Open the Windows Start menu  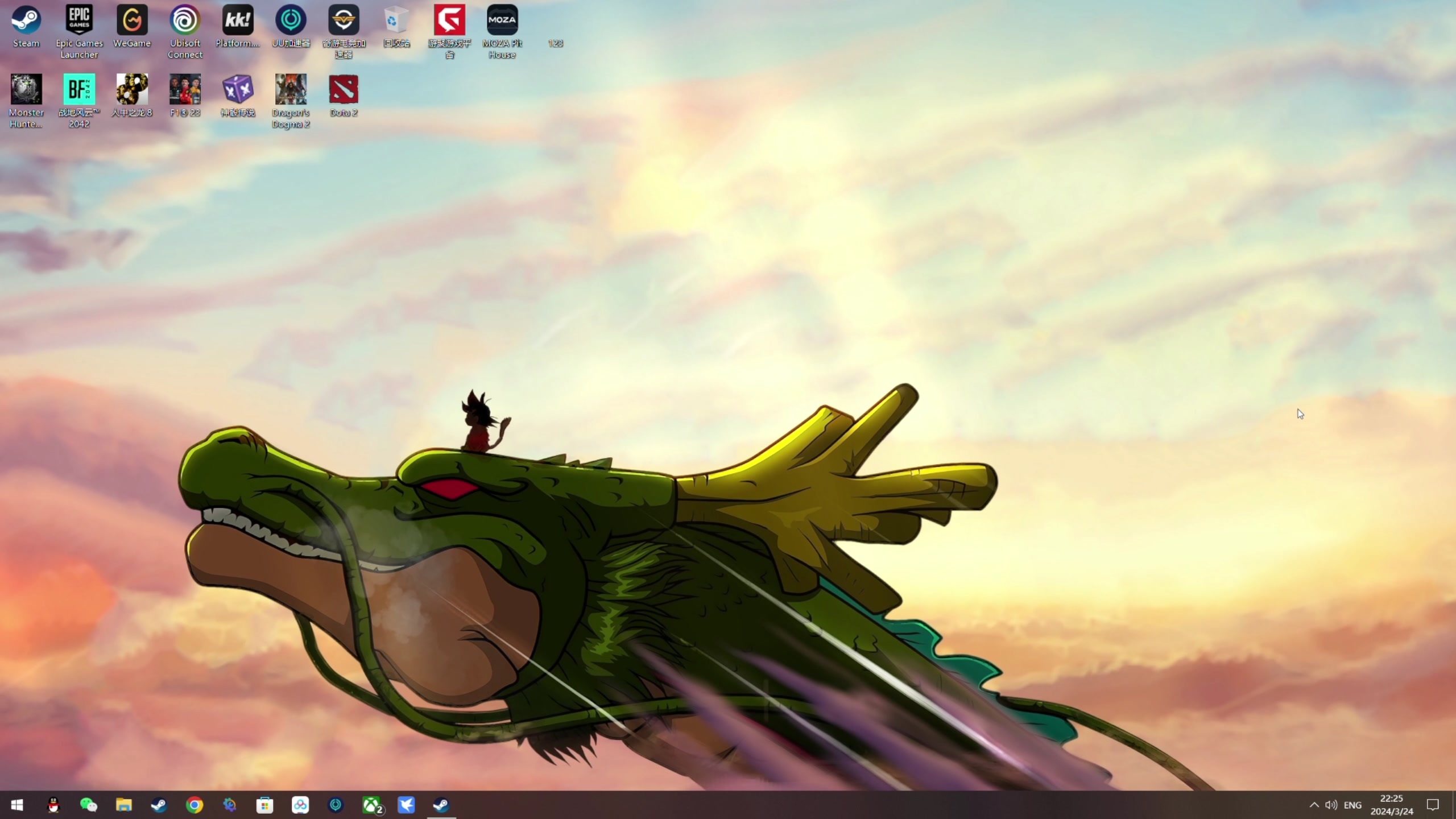click(x=17, y=805)
